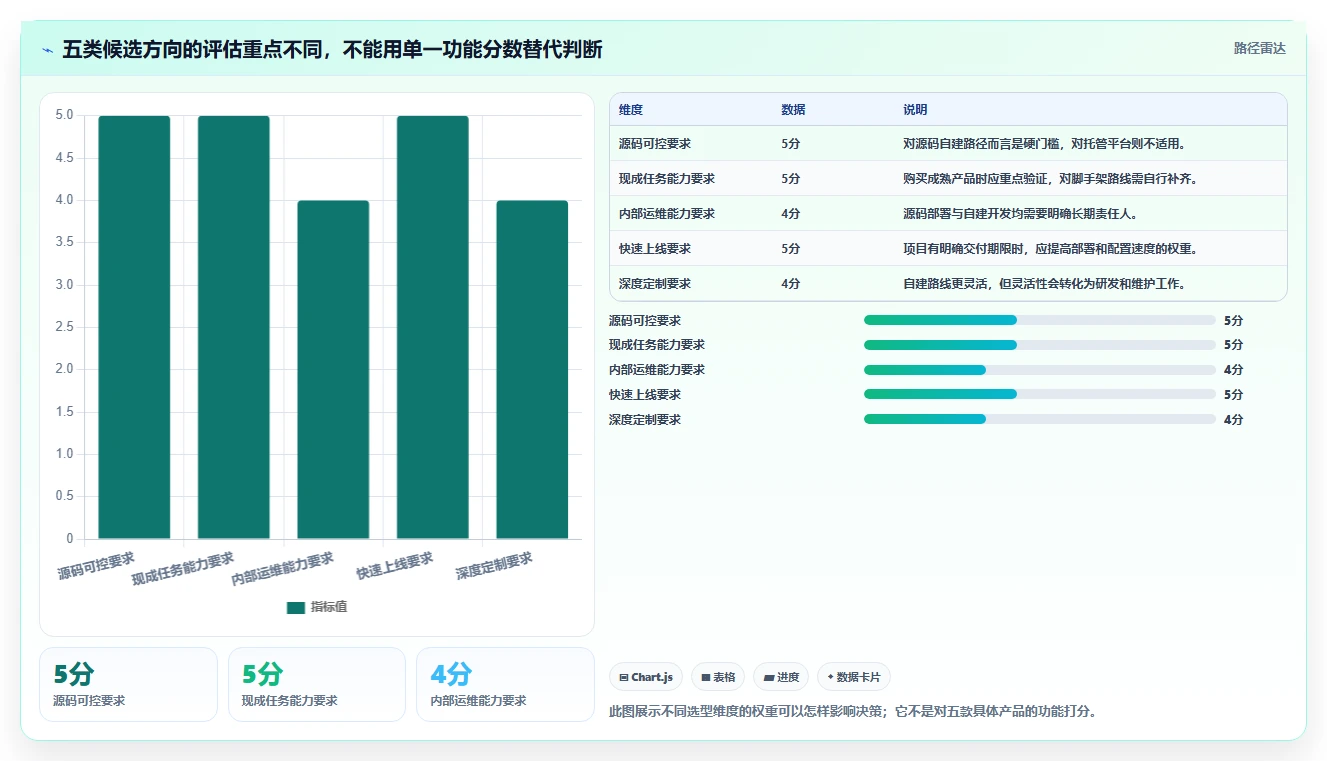Select the Chart.js tag chip
Image resolution: width=1327 pixels, height=761 pixels.
(646, 677)
